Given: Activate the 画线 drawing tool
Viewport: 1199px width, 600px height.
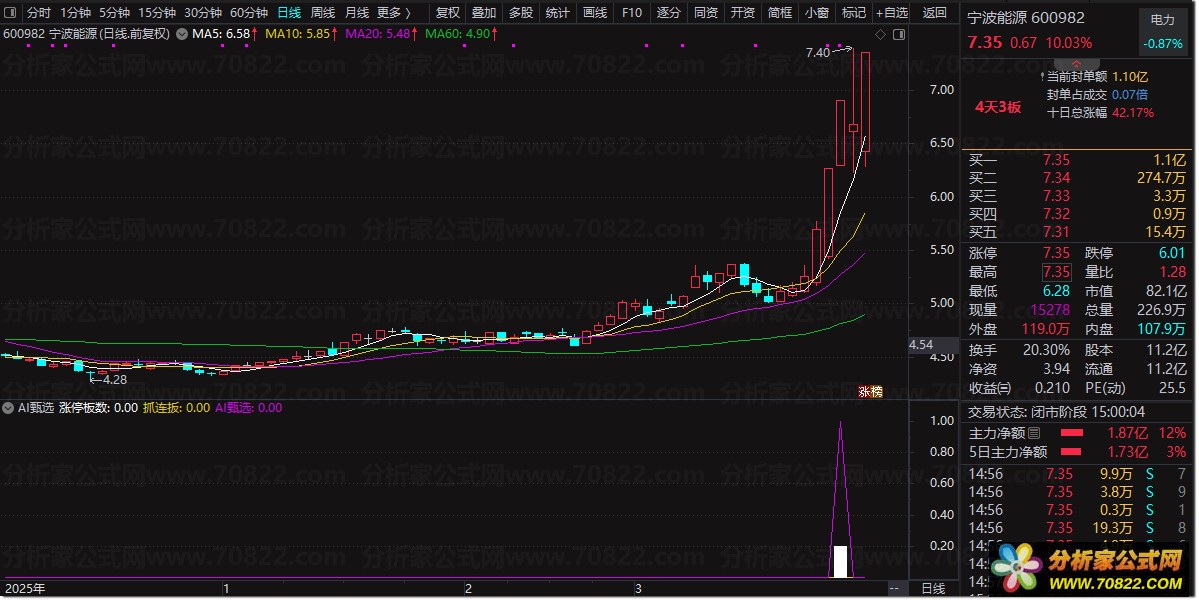Looking at the screenshot, I should [594, 12].
